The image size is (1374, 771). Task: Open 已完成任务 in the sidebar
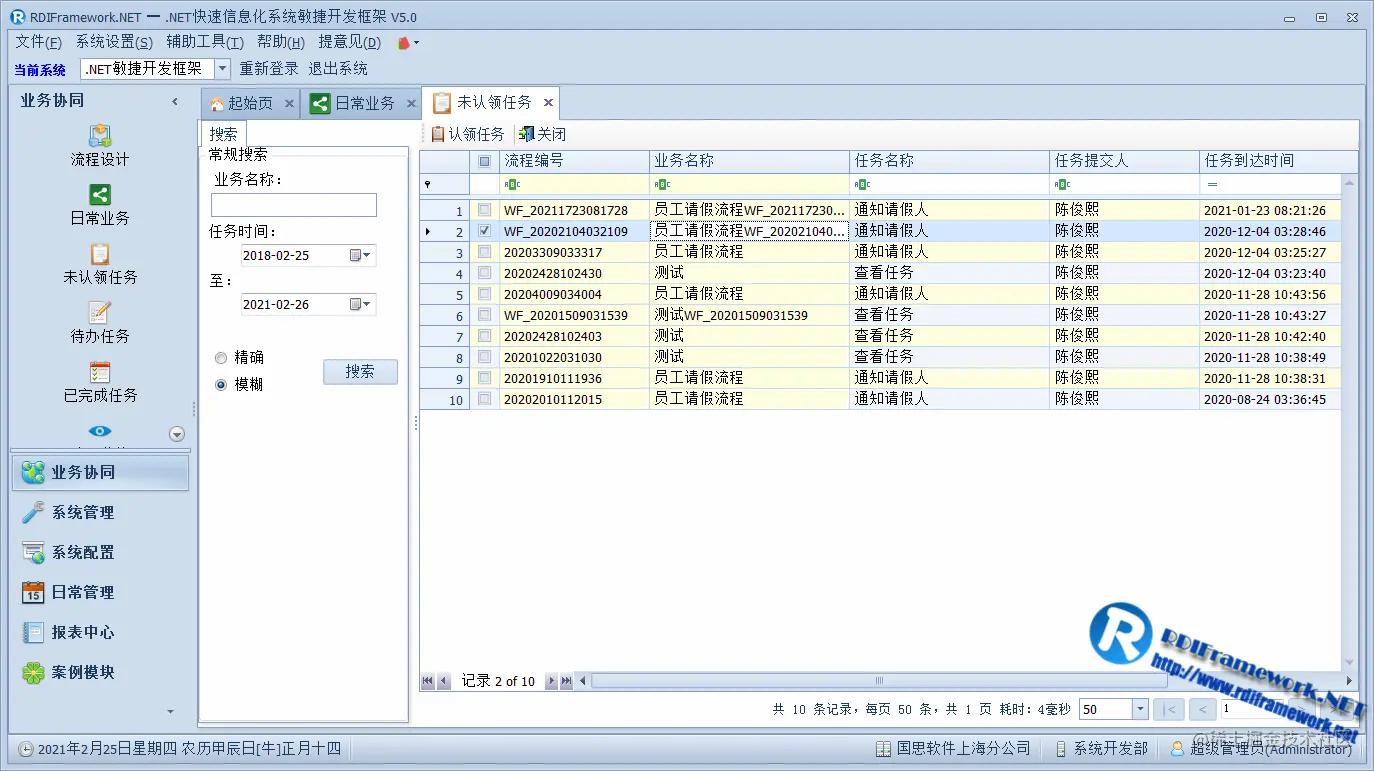[x=100, y=382]
